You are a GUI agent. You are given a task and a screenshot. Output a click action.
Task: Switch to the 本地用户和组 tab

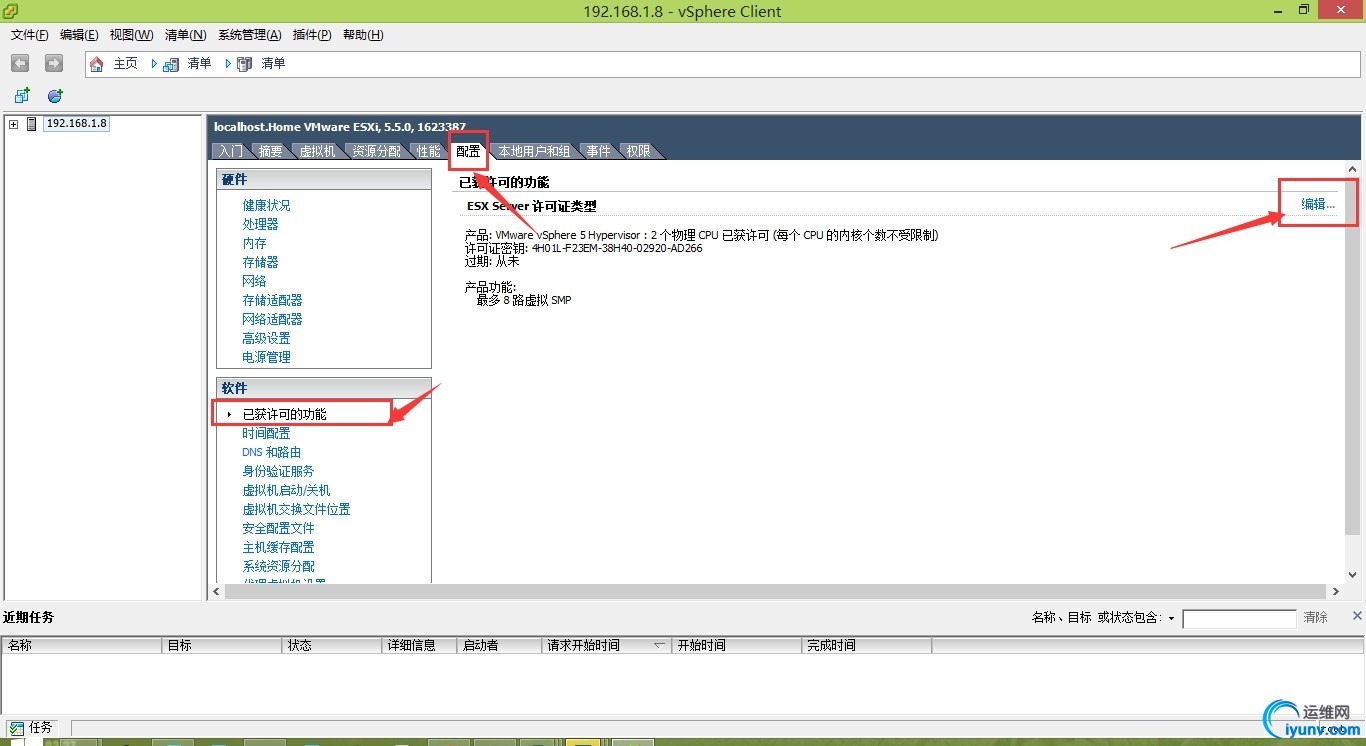click(534, 151)
